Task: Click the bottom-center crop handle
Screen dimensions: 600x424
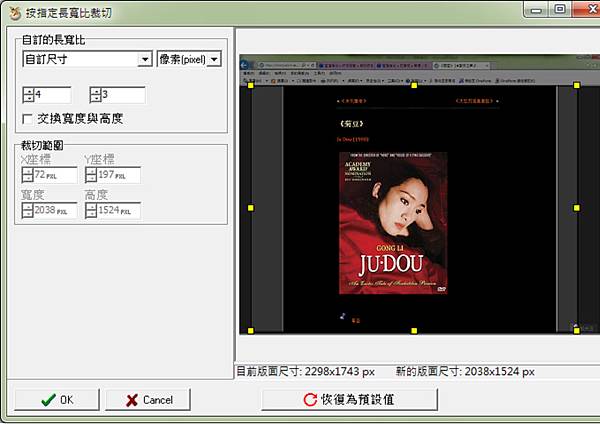Action: pyautogui.click(x=414, y=331)
